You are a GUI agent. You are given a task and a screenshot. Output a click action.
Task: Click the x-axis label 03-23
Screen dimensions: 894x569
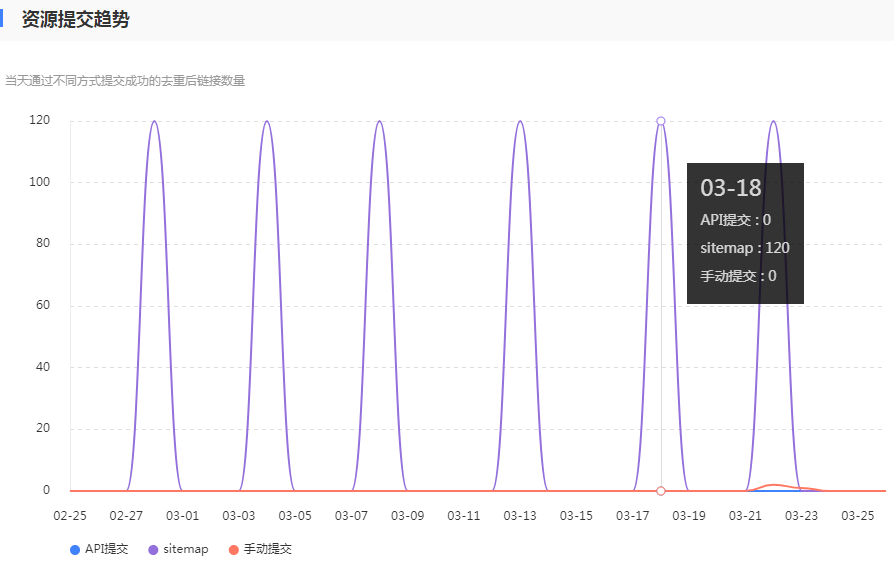coord(801,516)
